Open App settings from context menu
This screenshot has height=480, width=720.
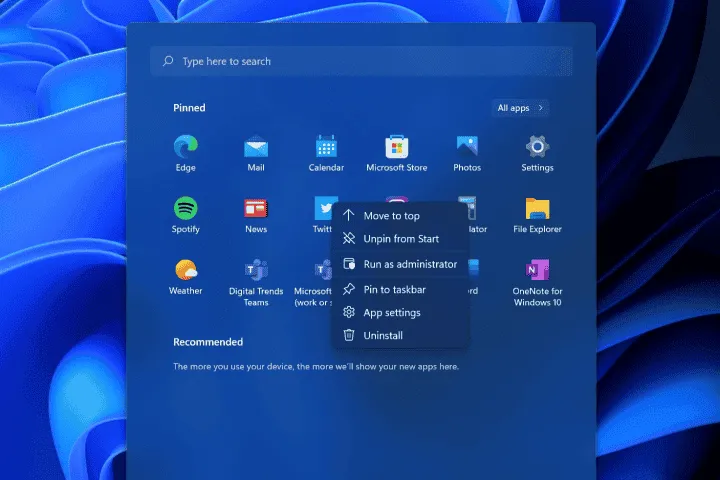[x=392, y=312]
